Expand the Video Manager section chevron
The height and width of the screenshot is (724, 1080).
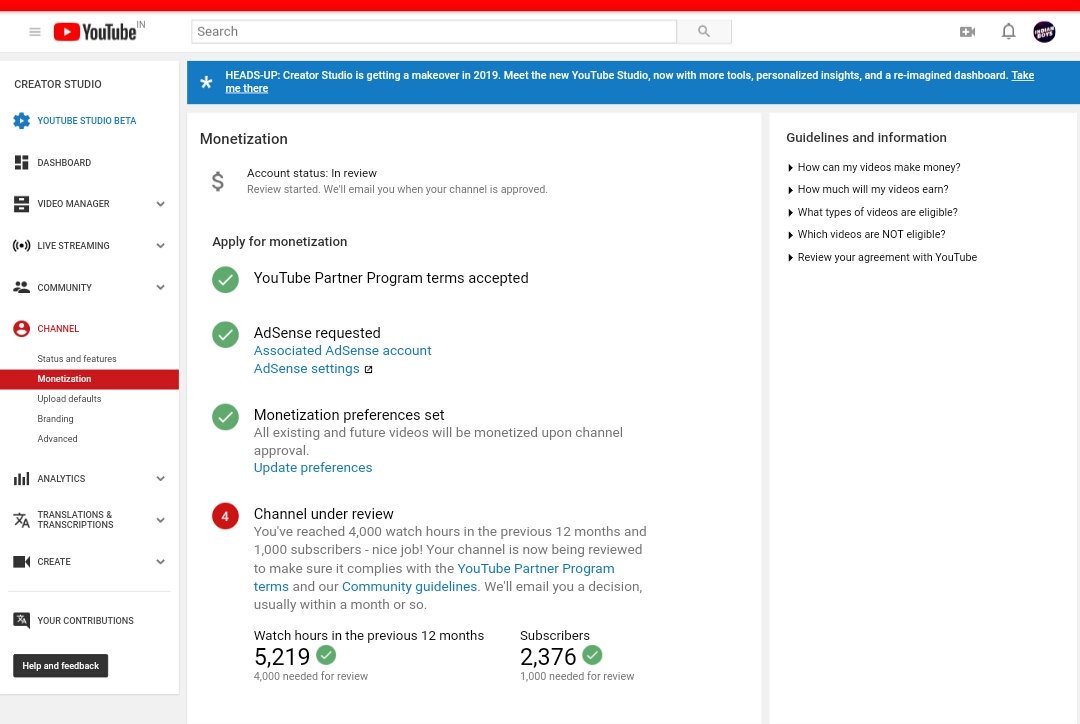[x=160, y=204]
